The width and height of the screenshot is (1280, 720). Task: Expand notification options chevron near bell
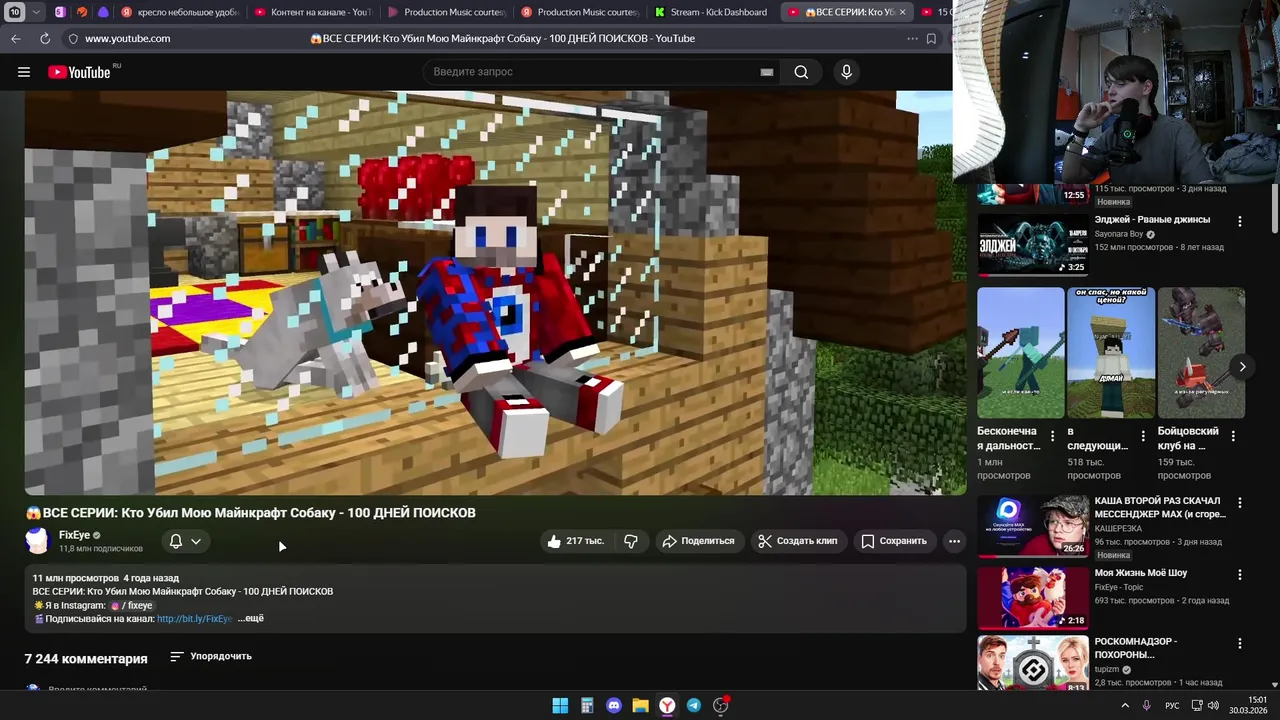pyautogui.click(x=196, y=541)
